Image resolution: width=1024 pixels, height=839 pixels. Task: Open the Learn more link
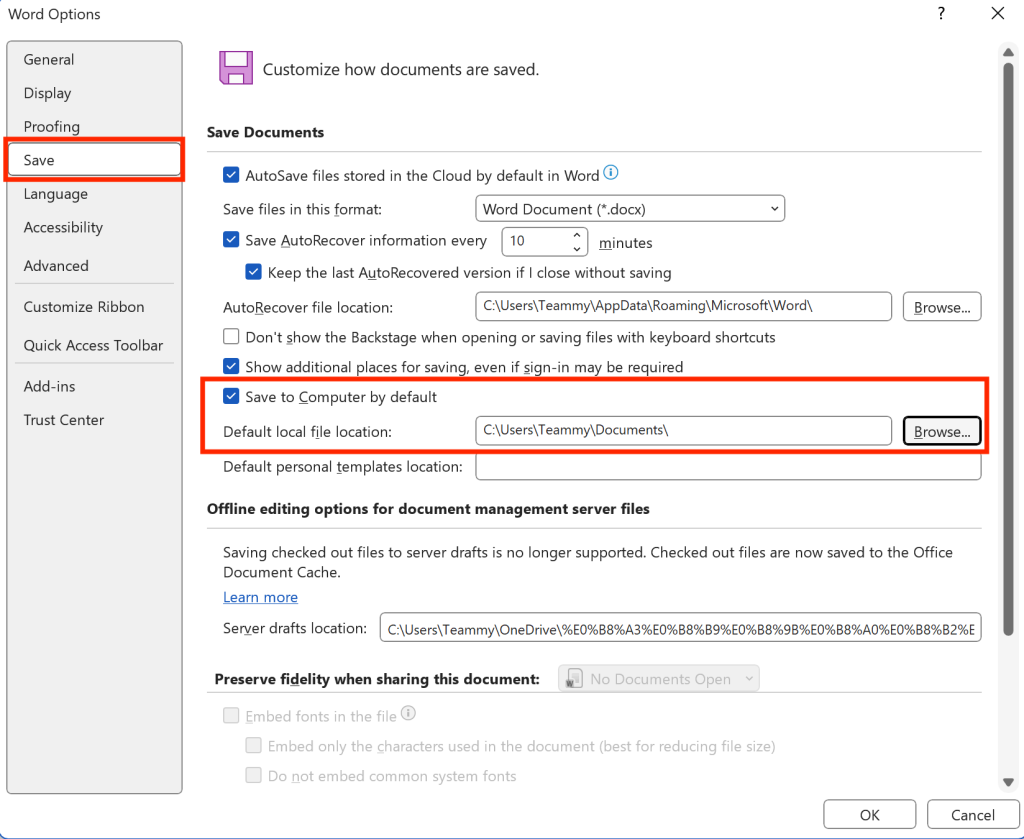pos(260,597)
